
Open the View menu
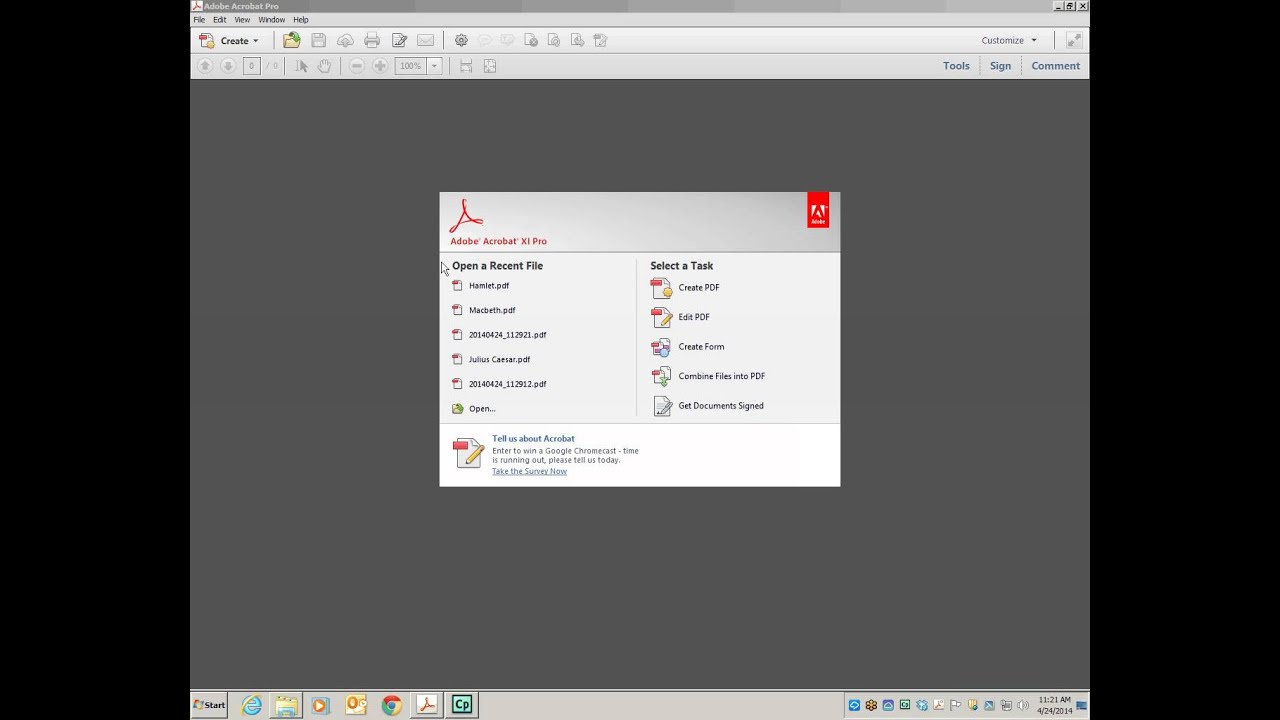[242, 19]
